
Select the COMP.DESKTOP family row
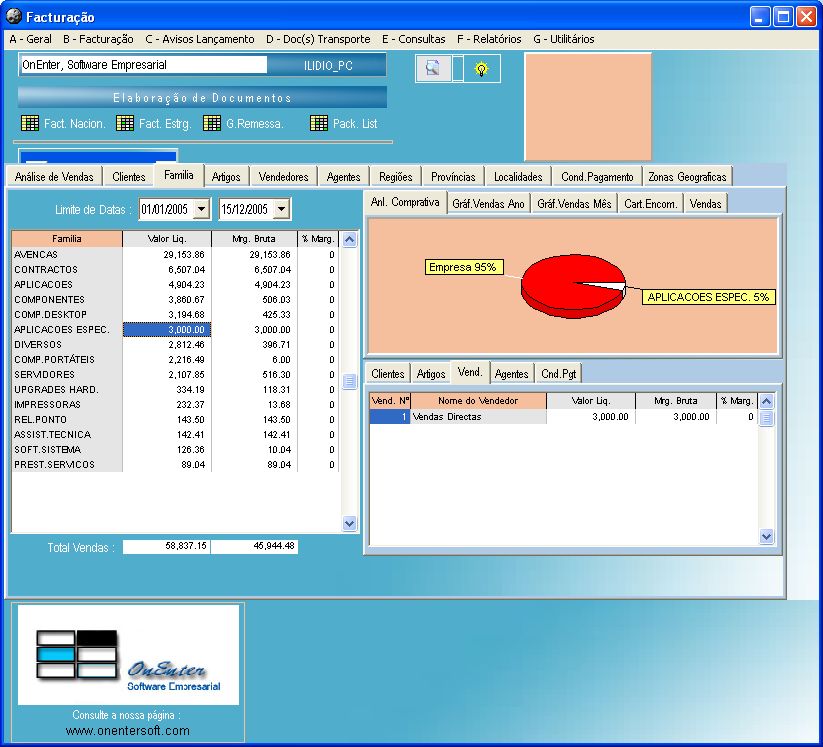[174, 314]
